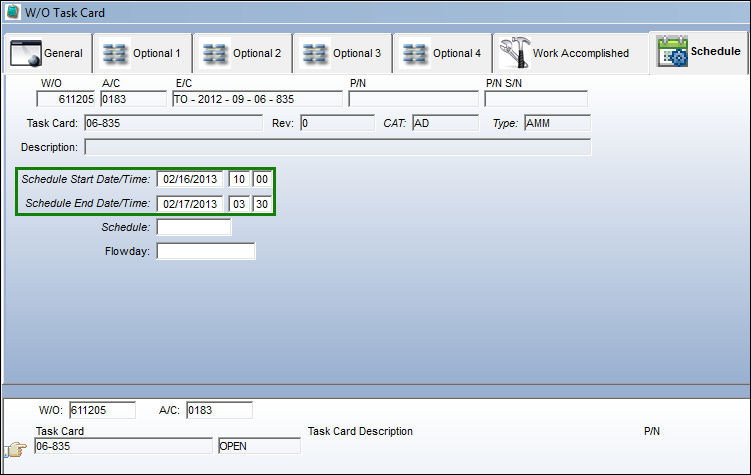Open the Optional 1 tab
The image size is (751, 475).
pos(143,53)
